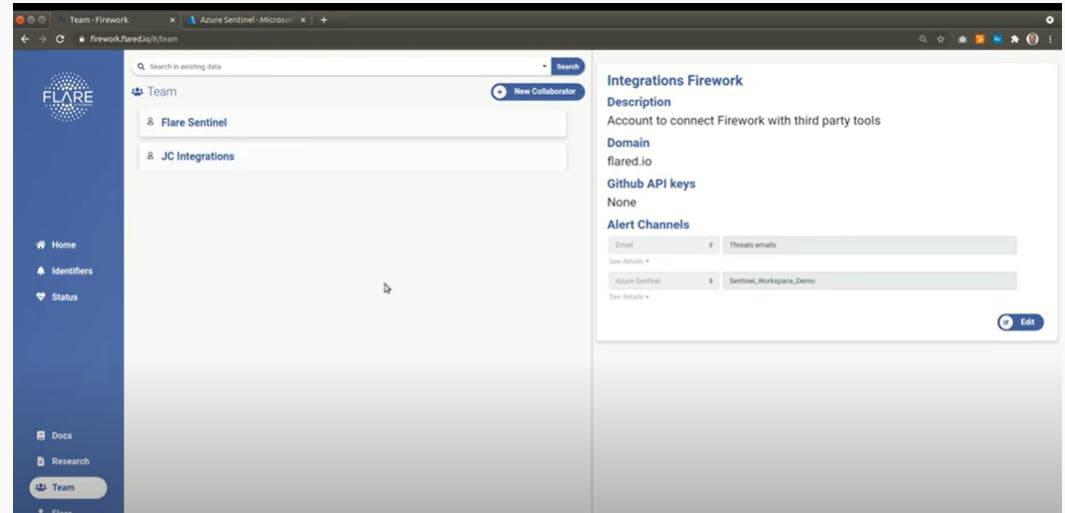The height and width of the screenshot is (513, 1065).
Task: Switch to the Azure Sentinel browser tab
Action: [x=246, y=20]
